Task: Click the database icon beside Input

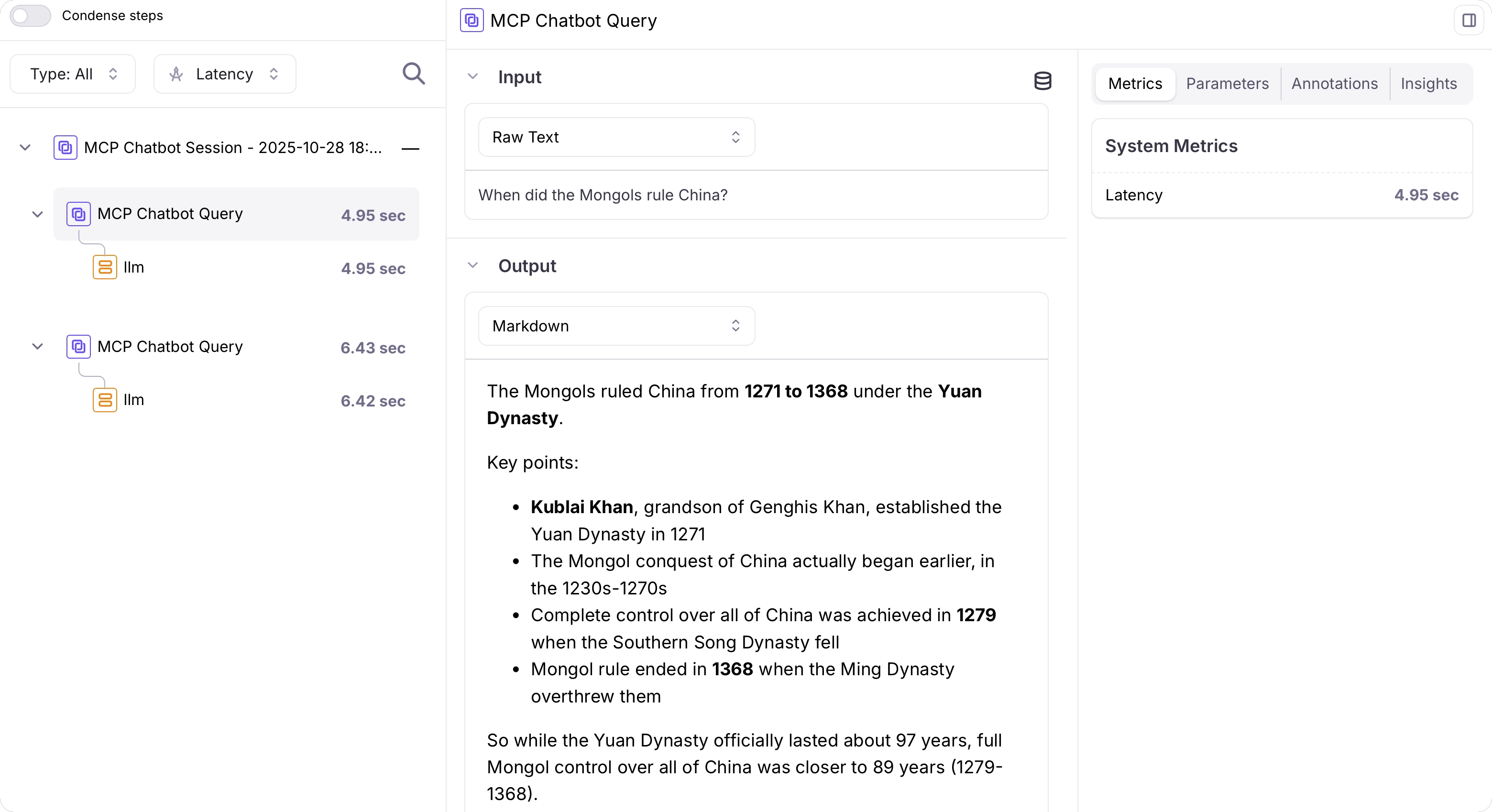Action: click(x=1042, y=80)
